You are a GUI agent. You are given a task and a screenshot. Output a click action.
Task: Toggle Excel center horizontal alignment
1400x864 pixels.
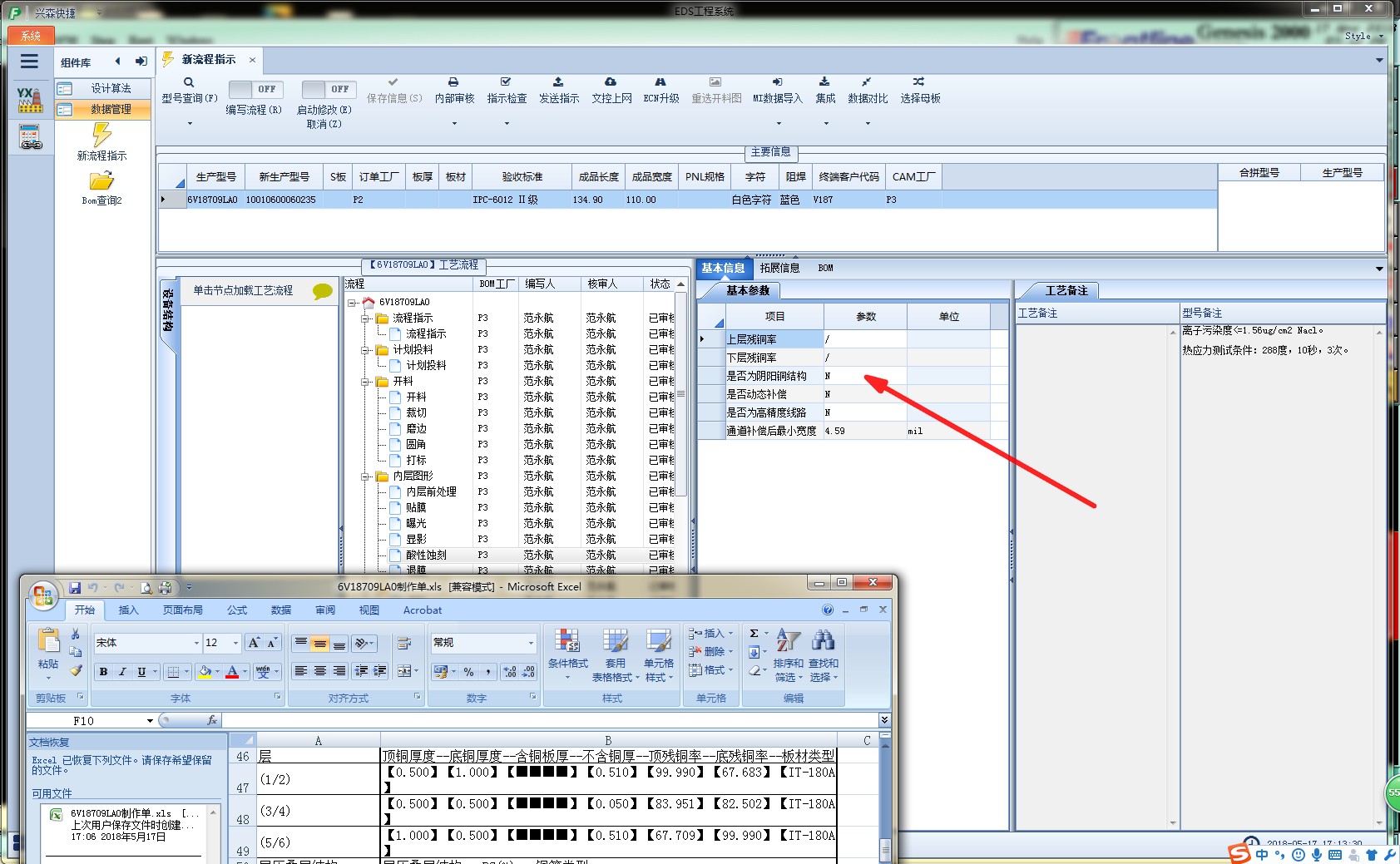pyautogui.click(x=320, y=671)
